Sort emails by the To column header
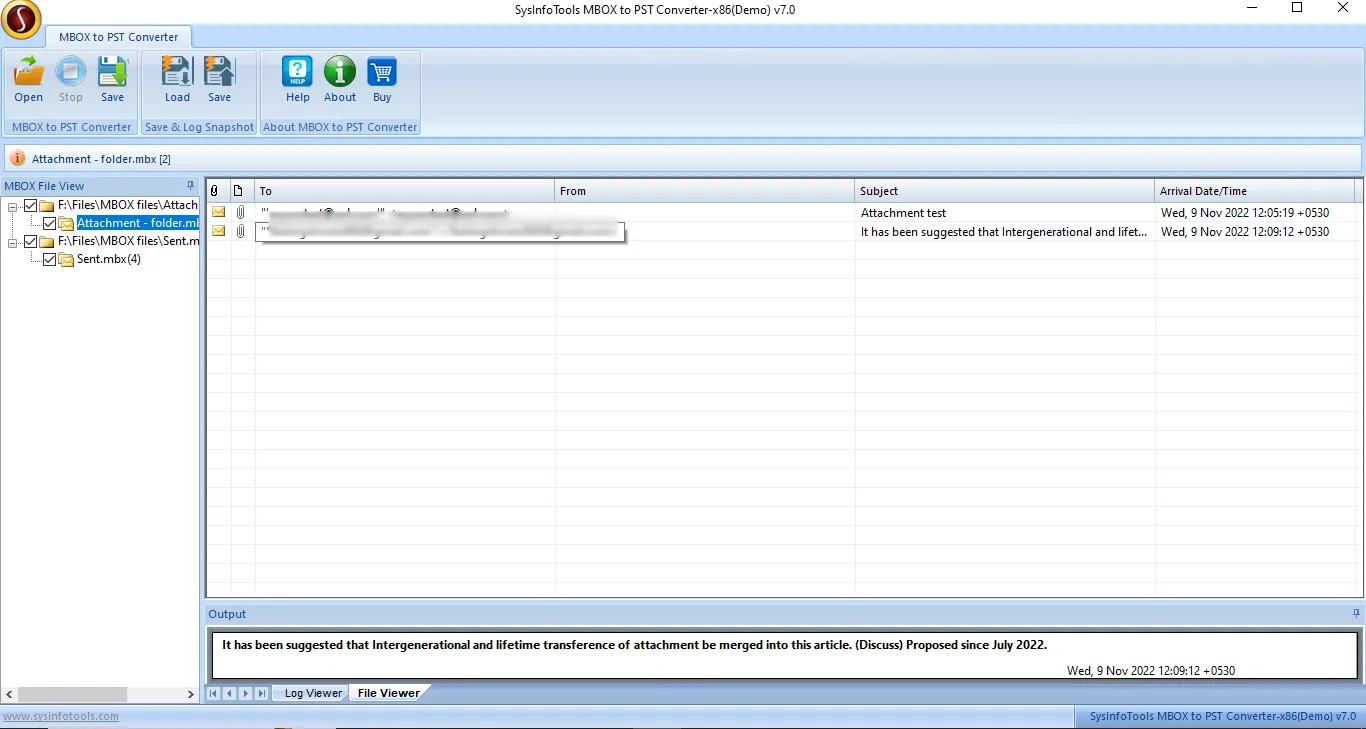 405,191
